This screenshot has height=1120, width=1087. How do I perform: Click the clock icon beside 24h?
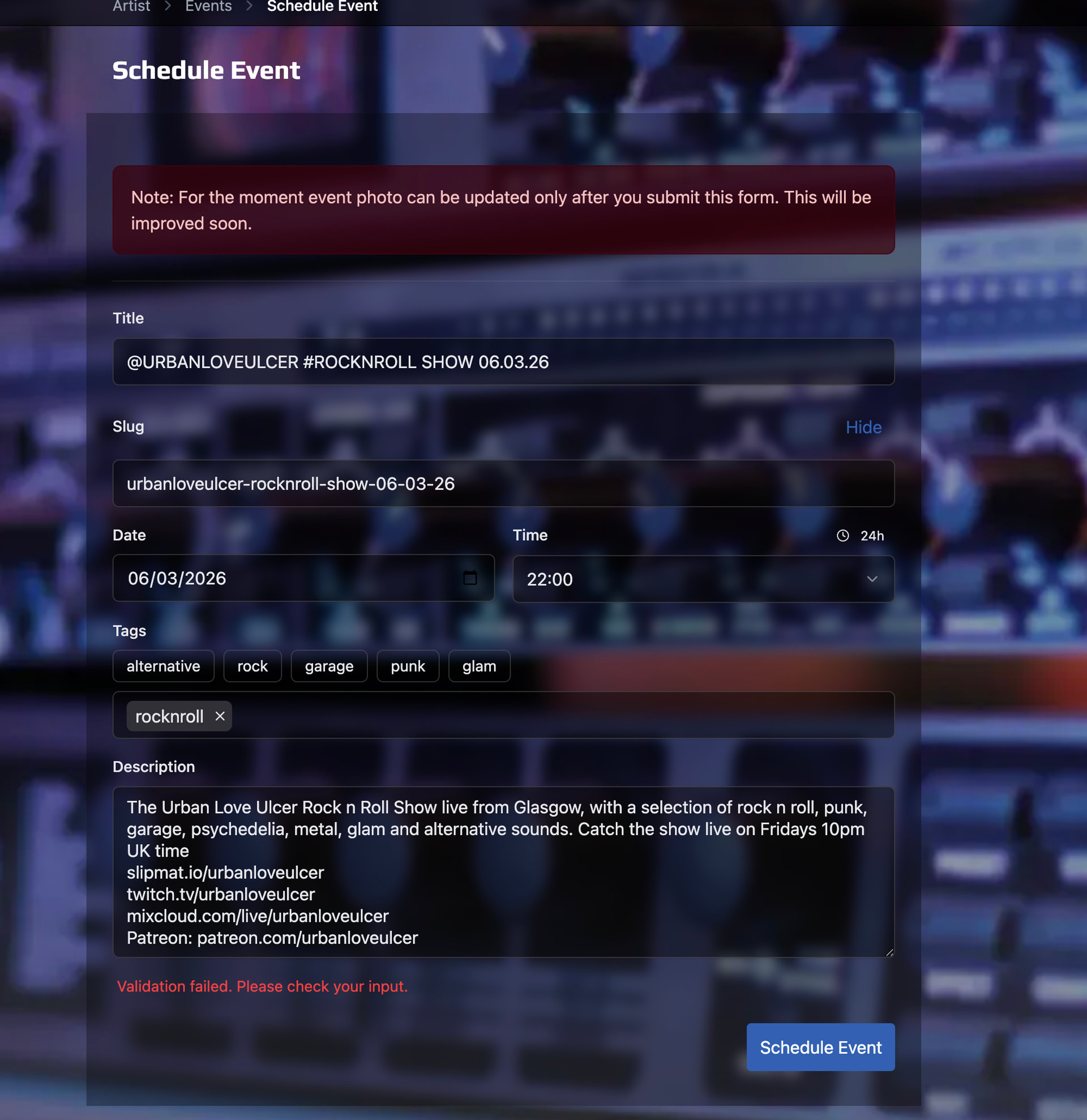click(842, 536)
